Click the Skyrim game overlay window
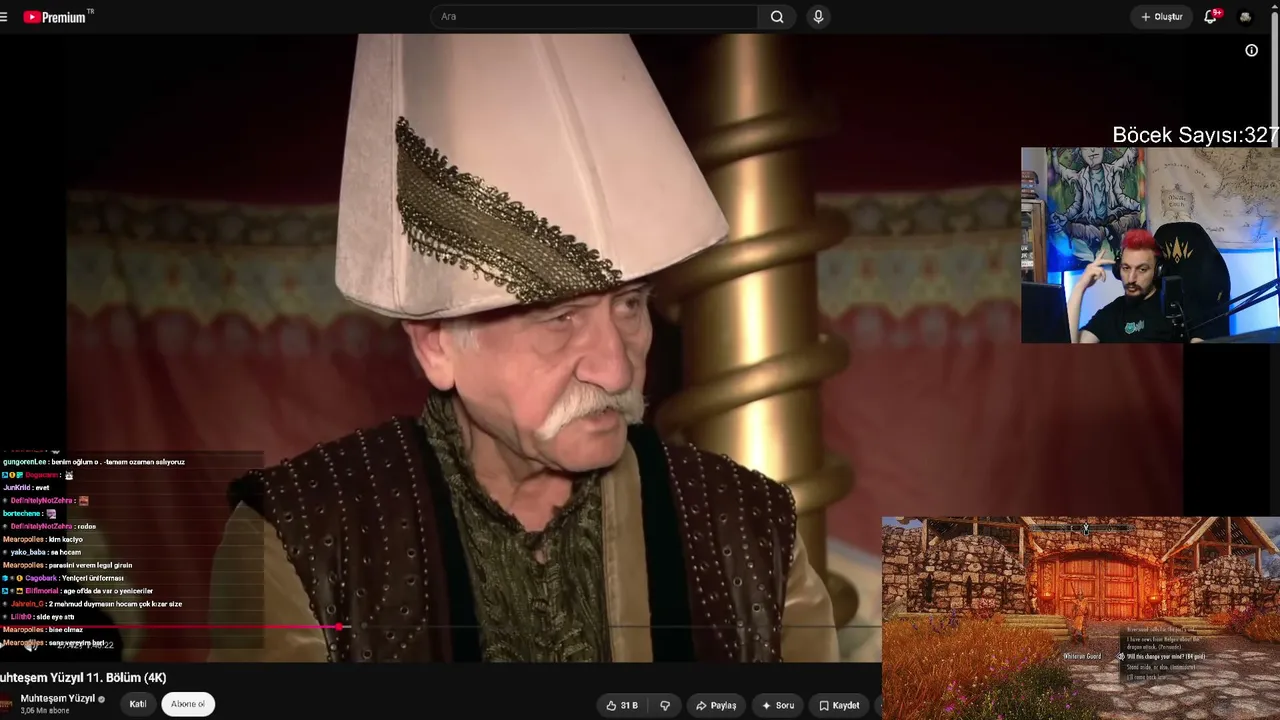The width and height of the screenshot is (1280, 720). 1081,618
